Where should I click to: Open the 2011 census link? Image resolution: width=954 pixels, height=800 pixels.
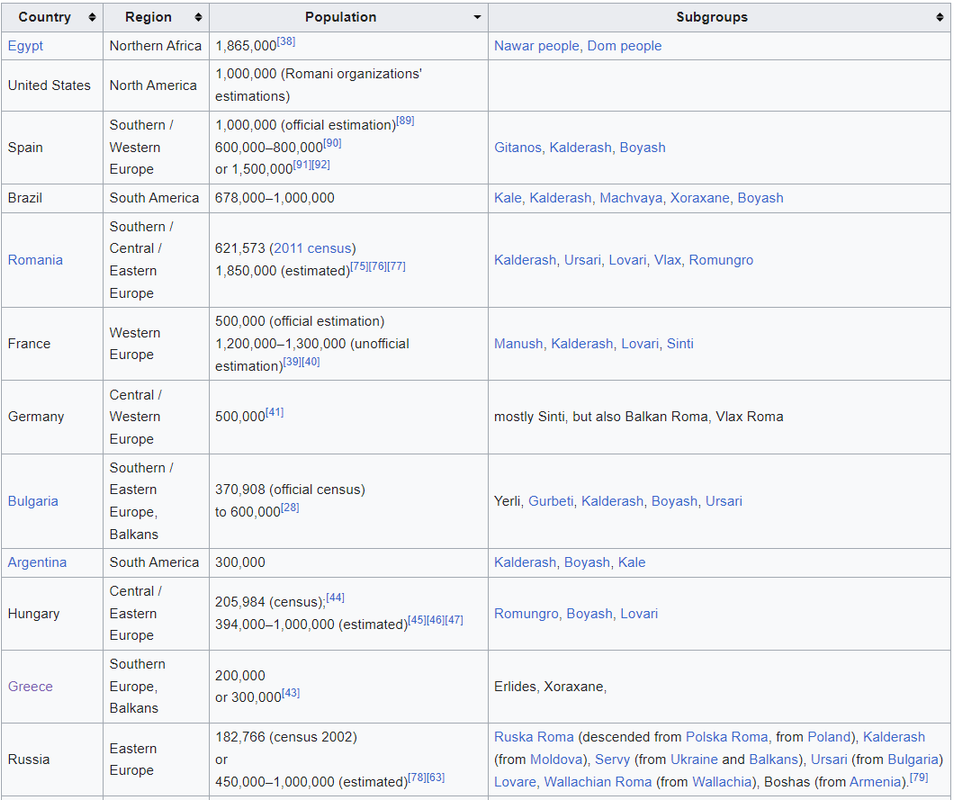point(312,248)
